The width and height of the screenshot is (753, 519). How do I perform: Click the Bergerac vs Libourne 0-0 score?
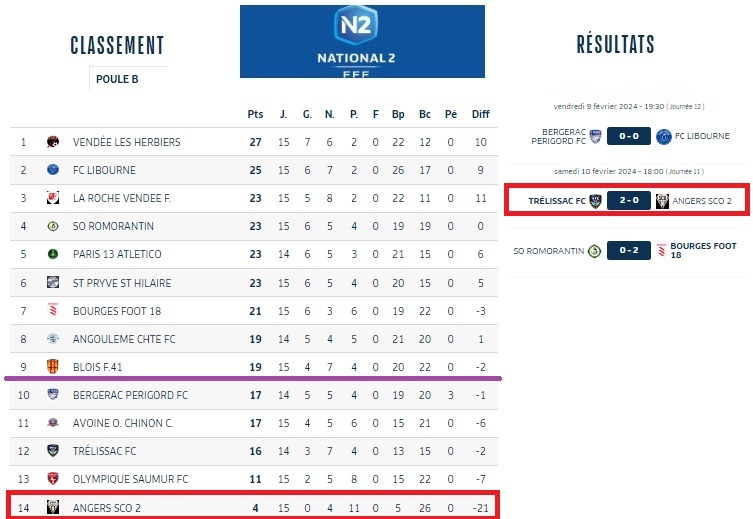629,136
